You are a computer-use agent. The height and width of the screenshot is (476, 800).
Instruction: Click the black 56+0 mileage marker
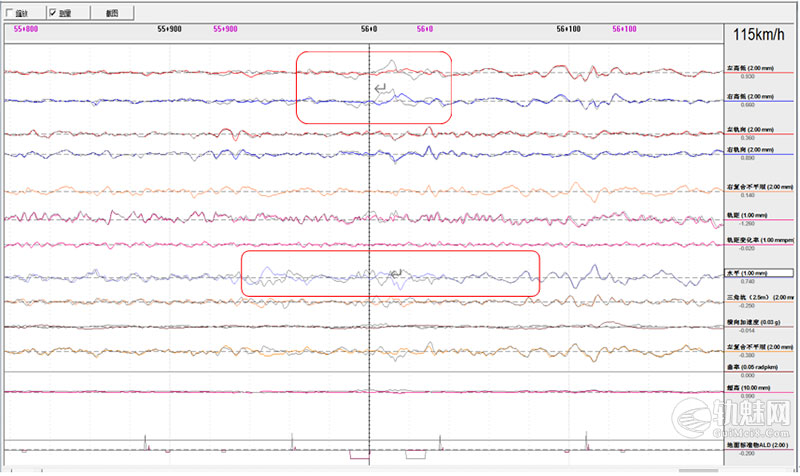369,29
